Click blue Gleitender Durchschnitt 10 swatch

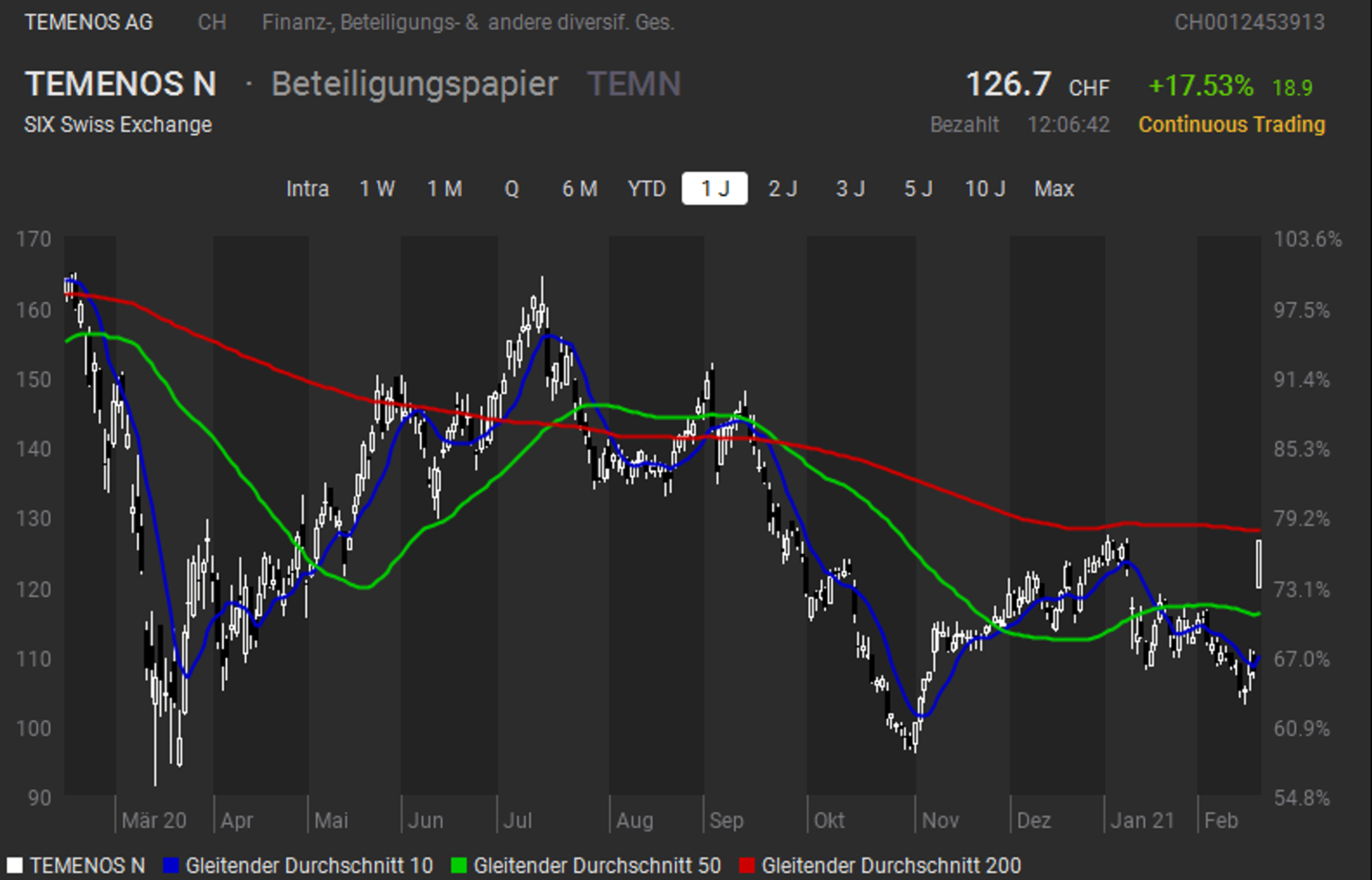[170, 865]
